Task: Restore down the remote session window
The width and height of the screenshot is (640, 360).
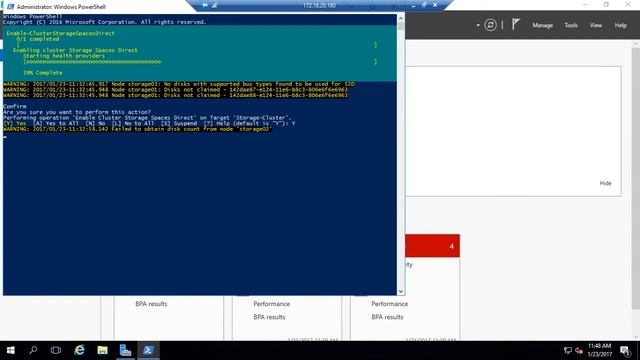Action: tap(424, 5)
